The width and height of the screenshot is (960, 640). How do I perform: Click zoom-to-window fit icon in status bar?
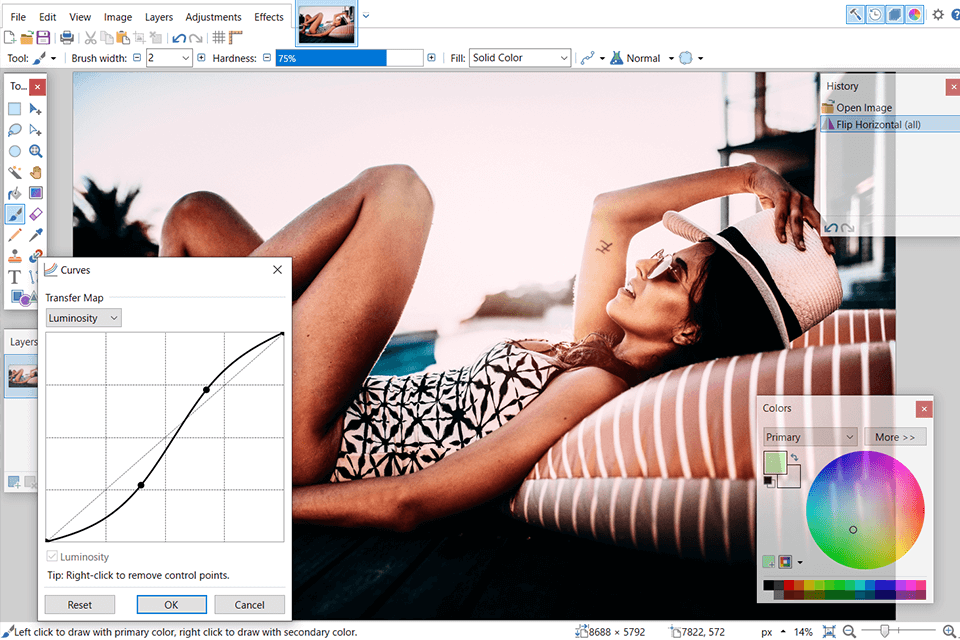pos(829,631)
